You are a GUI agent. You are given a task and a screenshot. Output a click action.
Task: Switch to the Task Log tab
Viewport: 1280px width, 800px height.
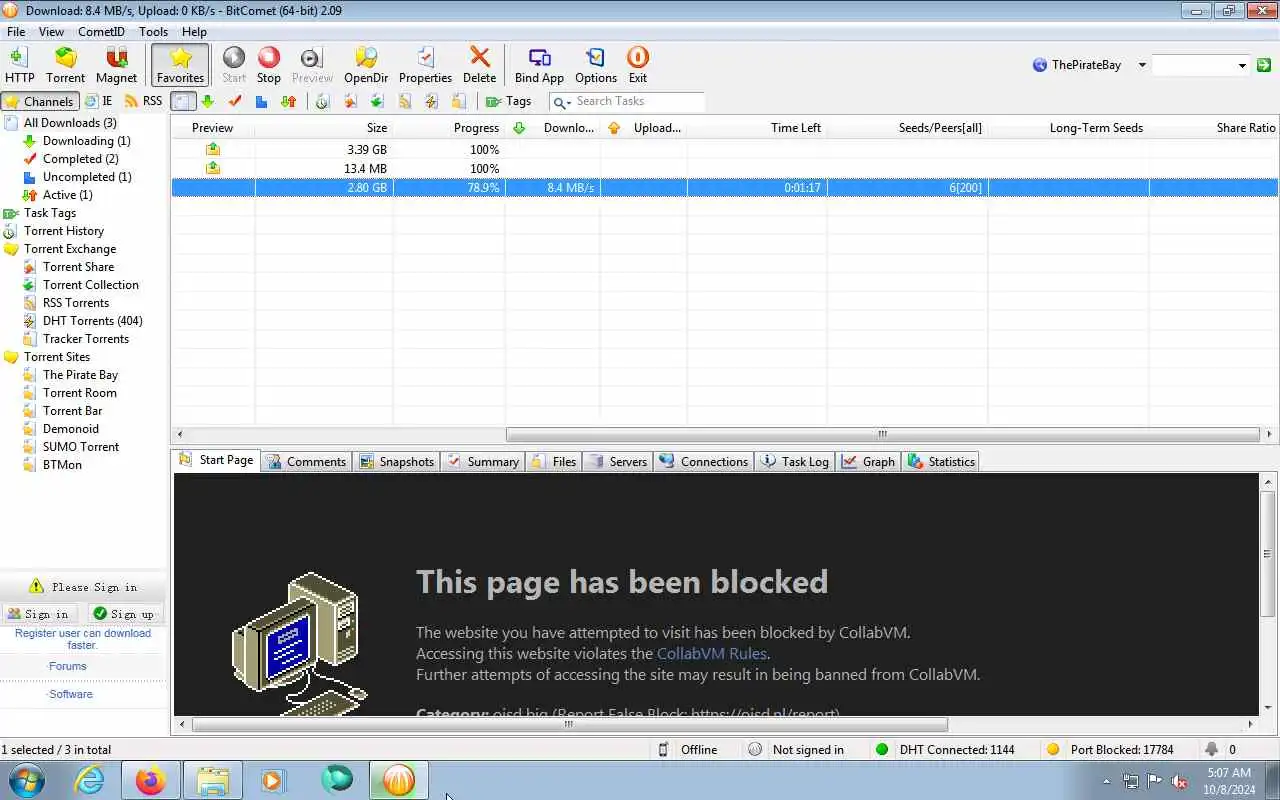795,461
